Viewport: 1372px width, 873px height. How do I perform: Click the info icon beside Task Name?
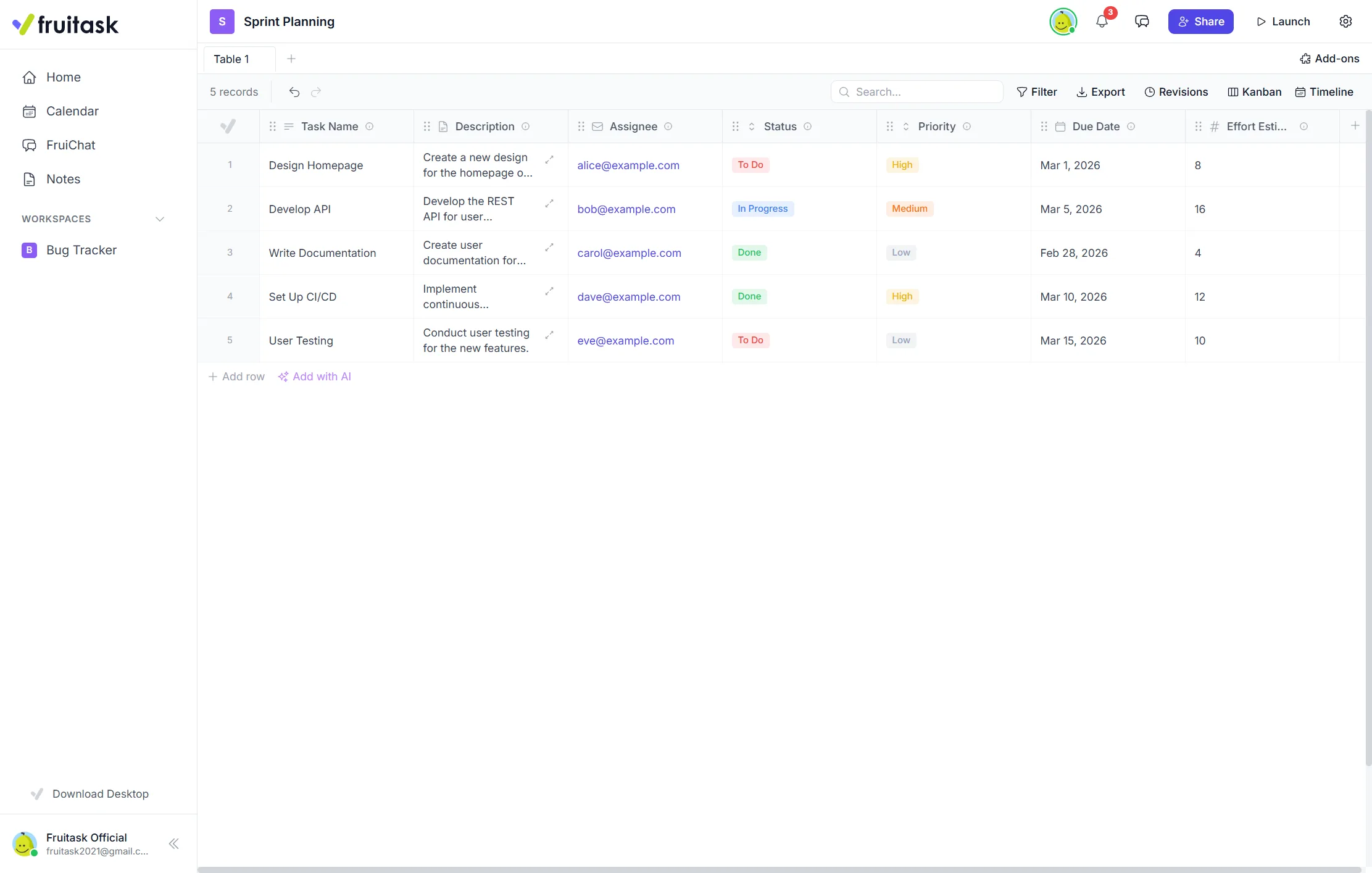pos(370,127)
